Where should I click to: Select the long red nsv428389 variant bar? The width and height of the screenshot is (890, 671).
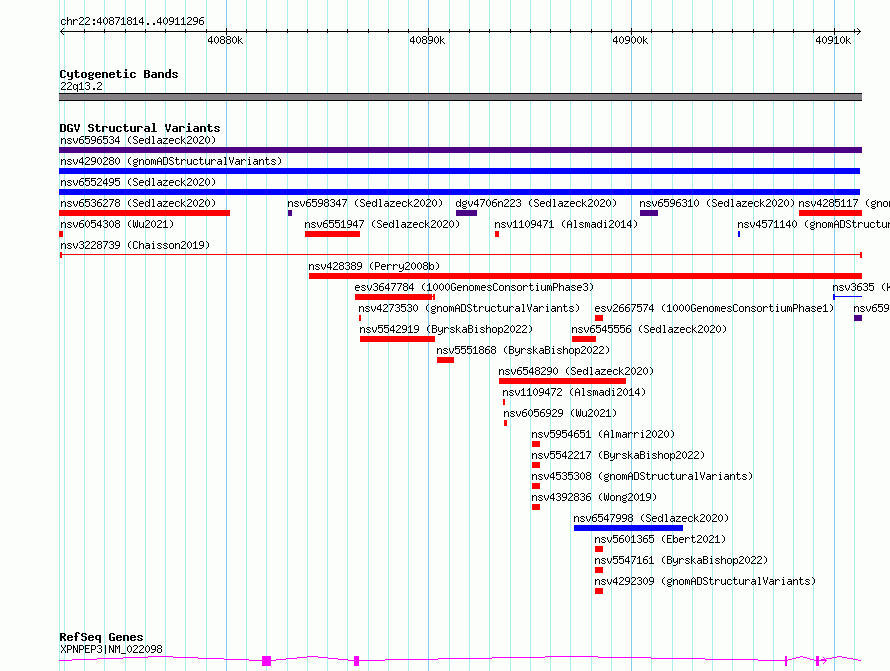pos(585,276)
